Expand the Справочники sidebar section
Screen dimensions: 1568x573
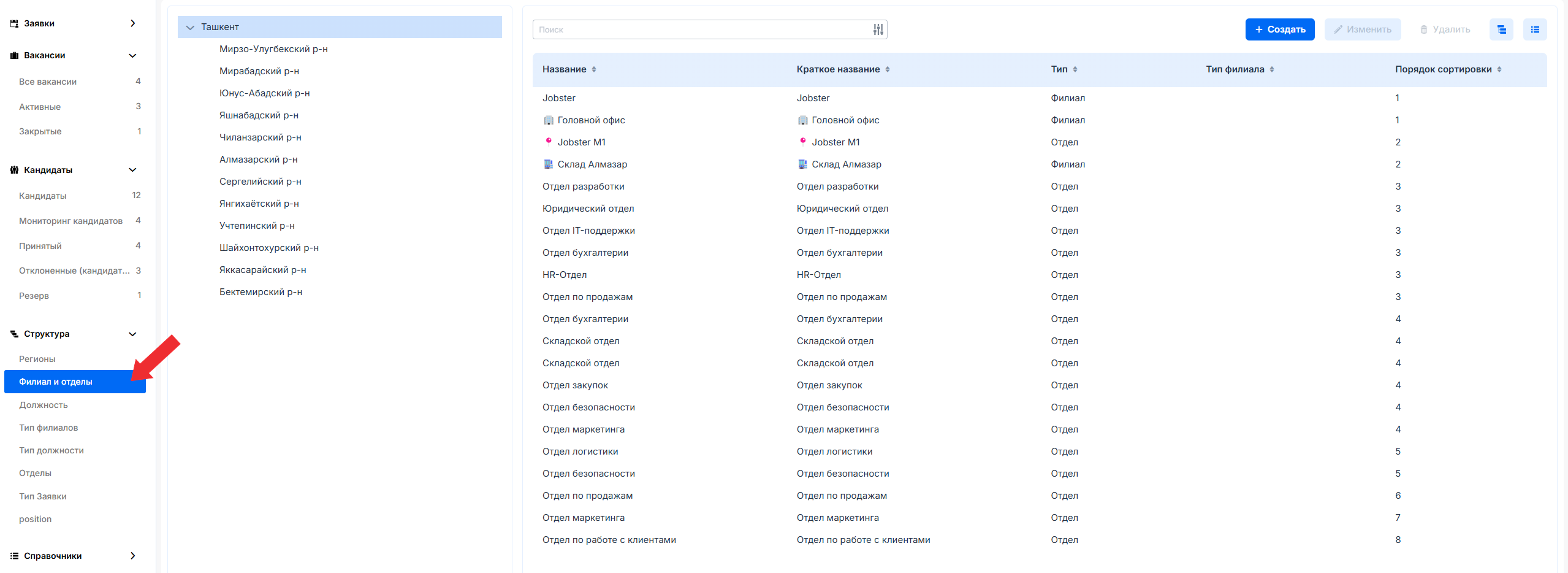click(x=132, y=556)
